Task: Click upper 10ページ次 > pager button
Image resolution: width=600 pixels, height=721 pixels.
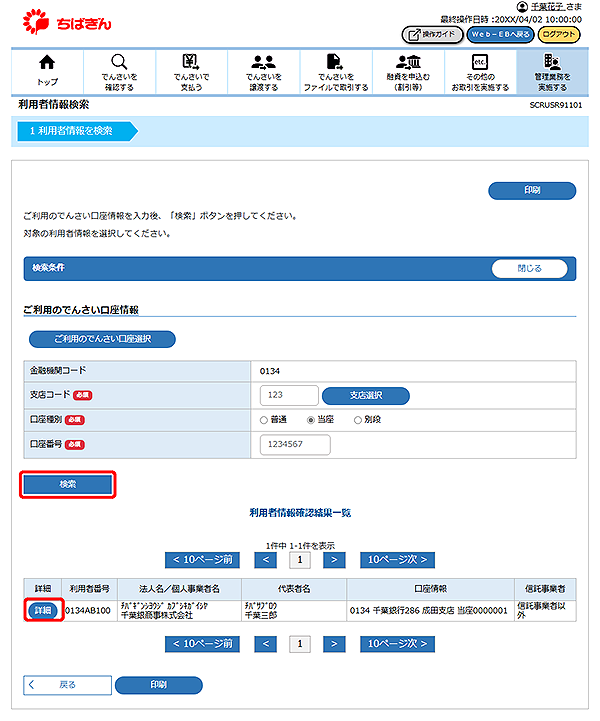Action: pyautogui.click(x=397, y=560)
